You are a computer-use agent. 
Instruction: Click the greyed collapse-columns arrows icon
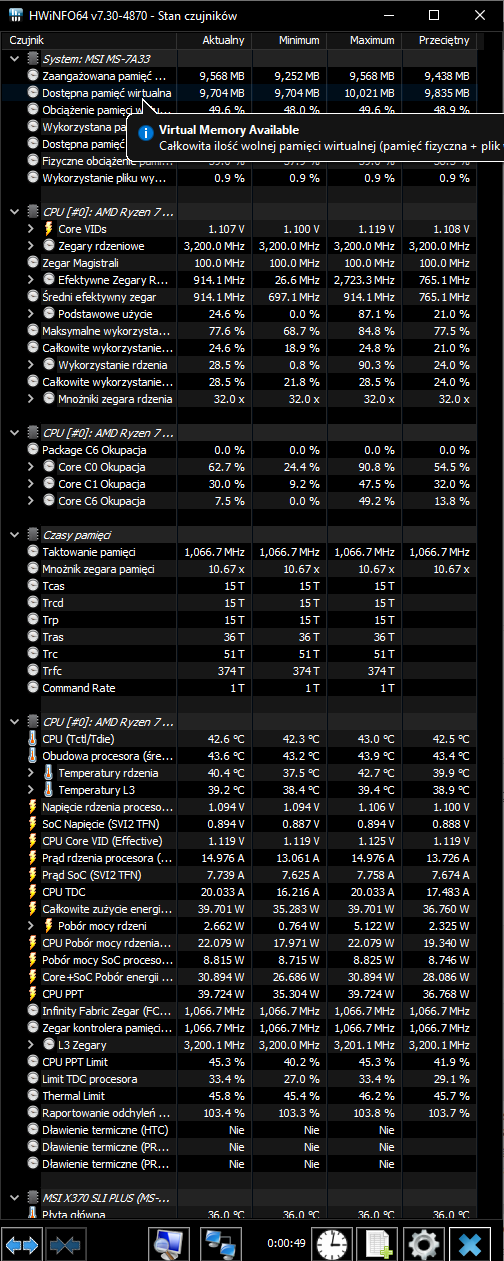coord(64,1244)
